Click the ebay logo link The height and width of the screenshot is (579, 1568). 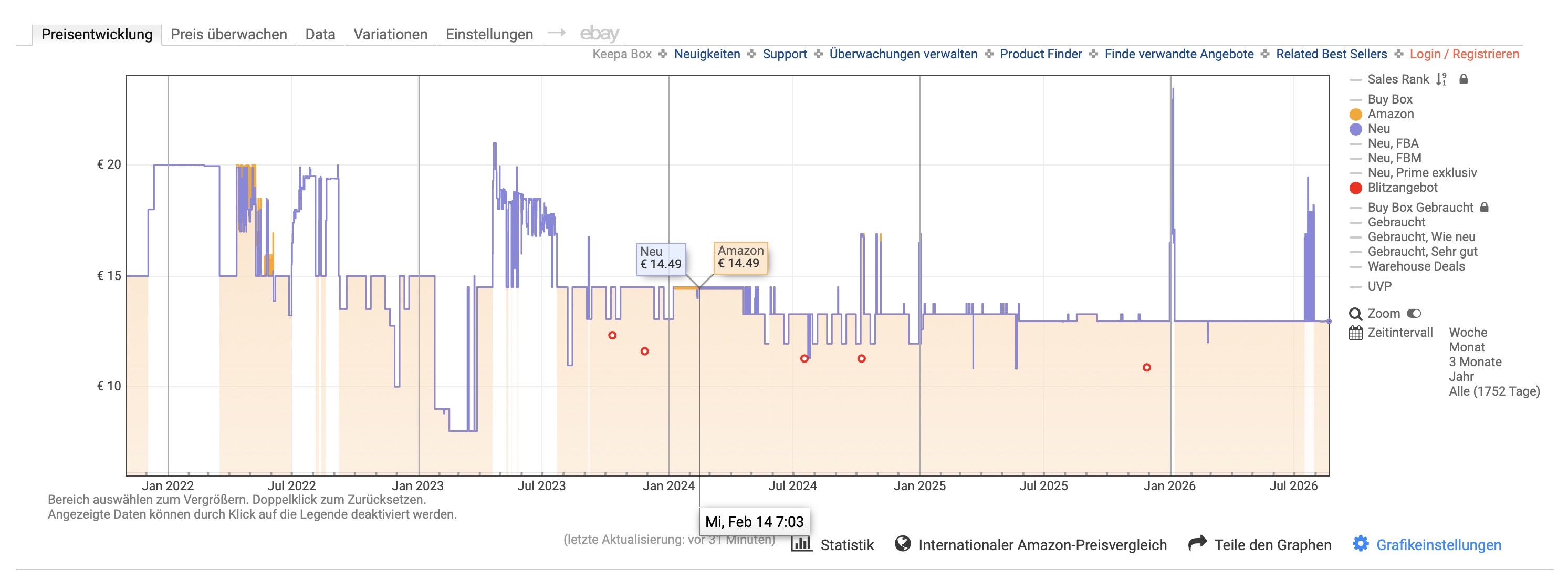(x=599, y=34)
